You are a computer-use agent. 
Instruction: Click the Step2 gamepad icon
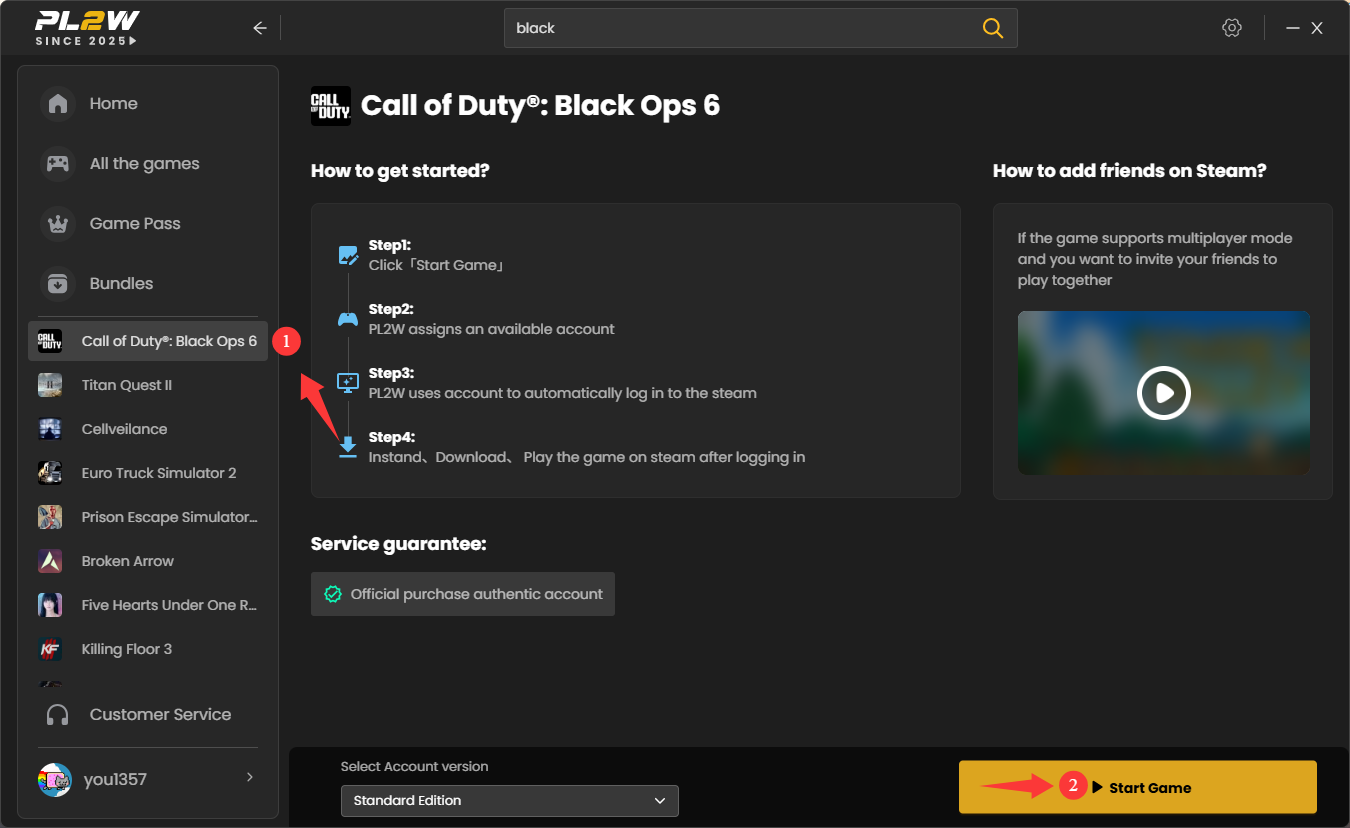[348, 319]
